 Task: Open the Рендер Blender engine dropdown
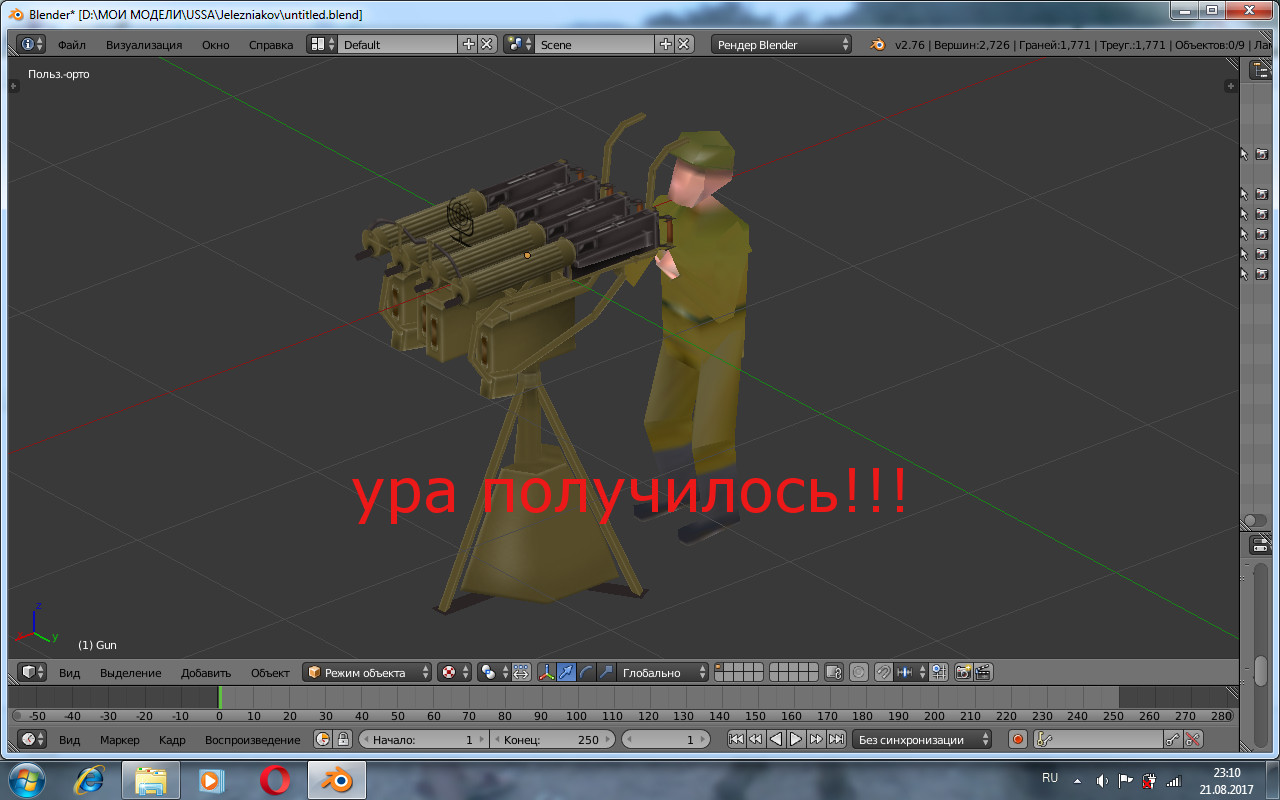(x=782, y=44)
